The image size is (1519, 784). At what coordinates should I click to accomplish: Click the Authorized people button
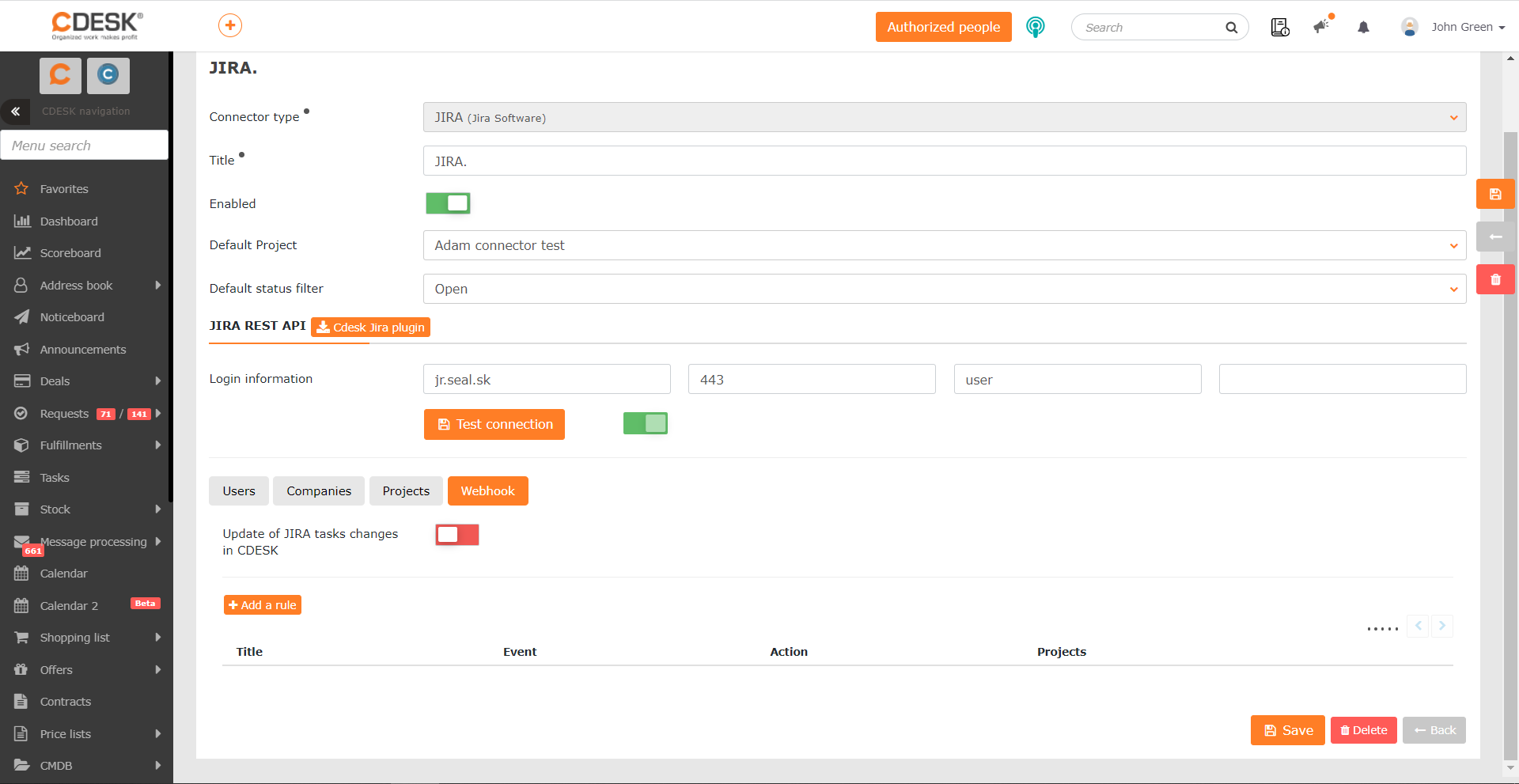[943, 27]
